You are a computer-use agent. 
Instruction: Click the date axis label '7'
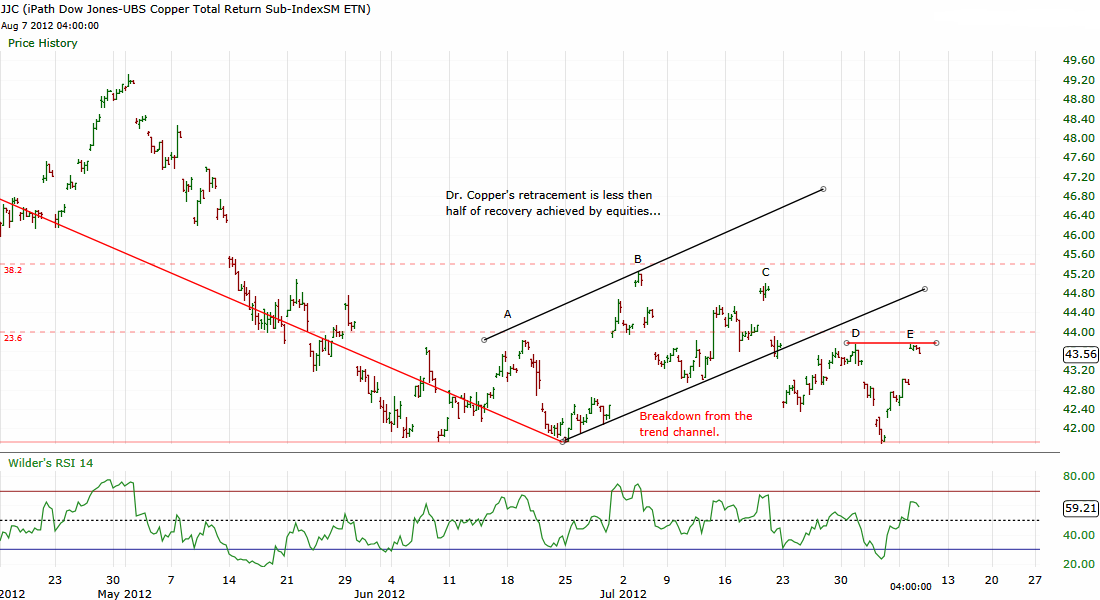[171, 580]
